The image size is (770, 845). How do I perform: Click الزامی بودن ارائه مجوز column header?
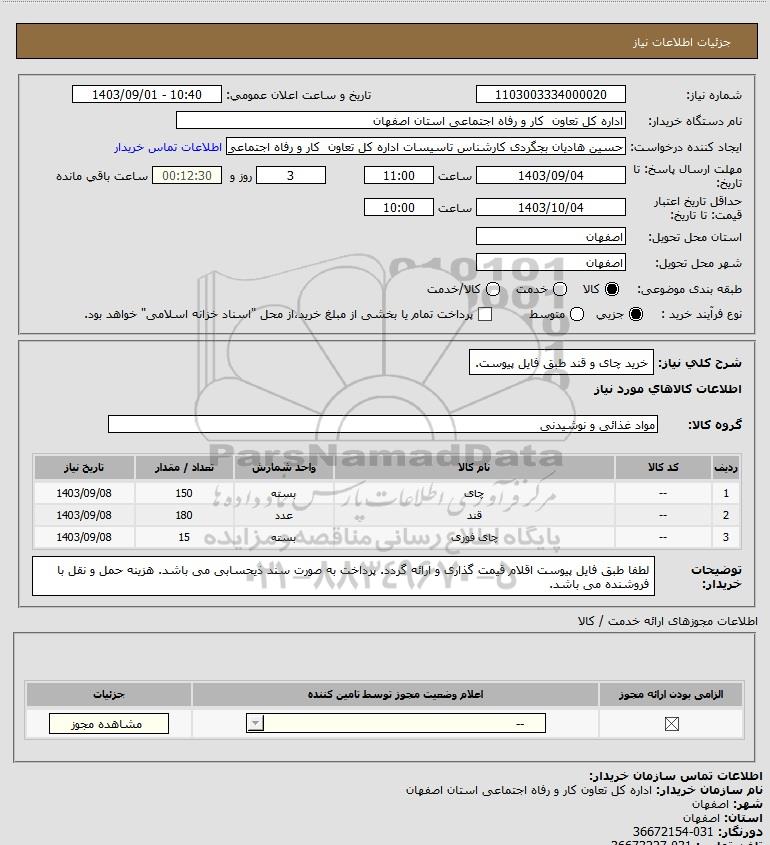671,694
